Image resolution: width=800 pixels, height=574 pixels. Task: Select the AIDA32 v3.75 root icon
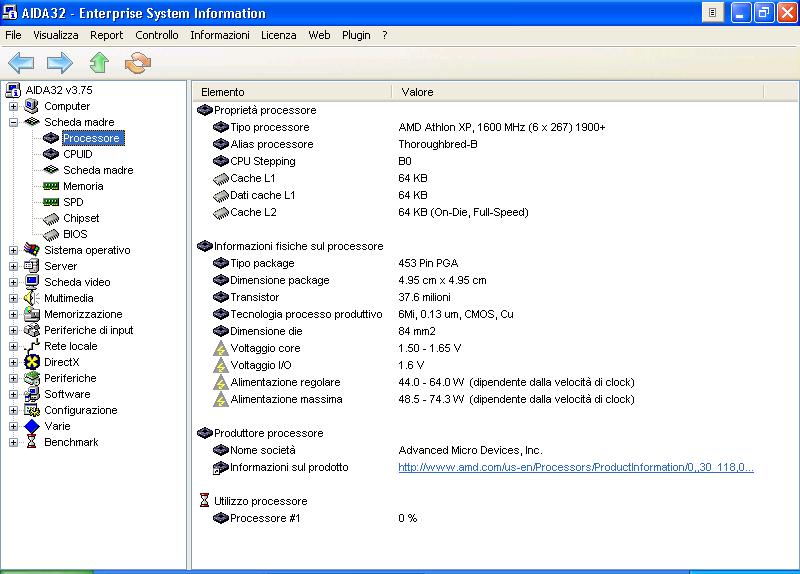[13, 90]
